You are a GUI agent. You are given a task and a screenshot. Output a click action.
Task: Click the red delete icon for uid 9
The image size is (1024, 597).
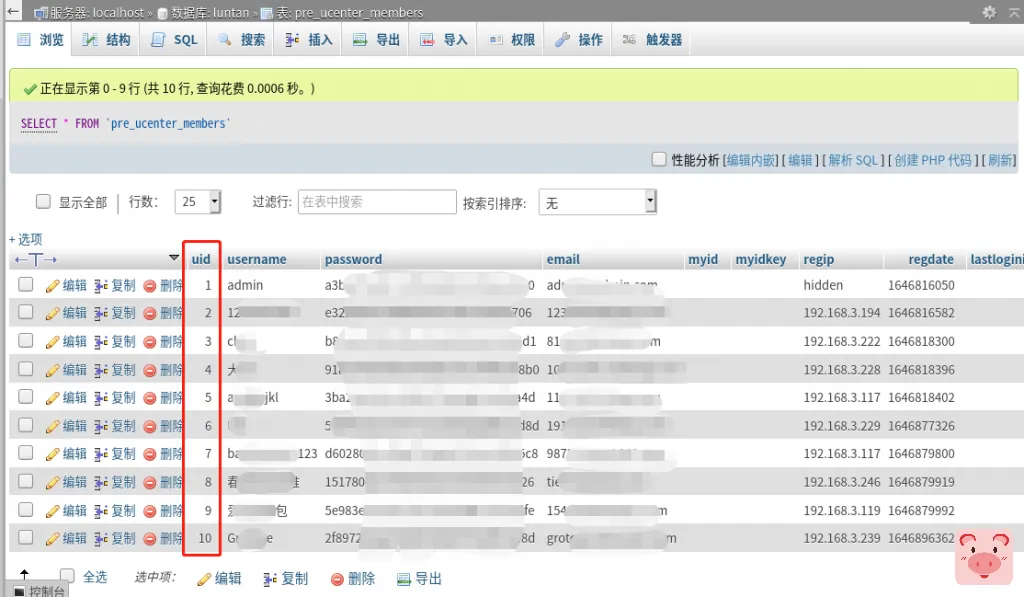point(150,511)
